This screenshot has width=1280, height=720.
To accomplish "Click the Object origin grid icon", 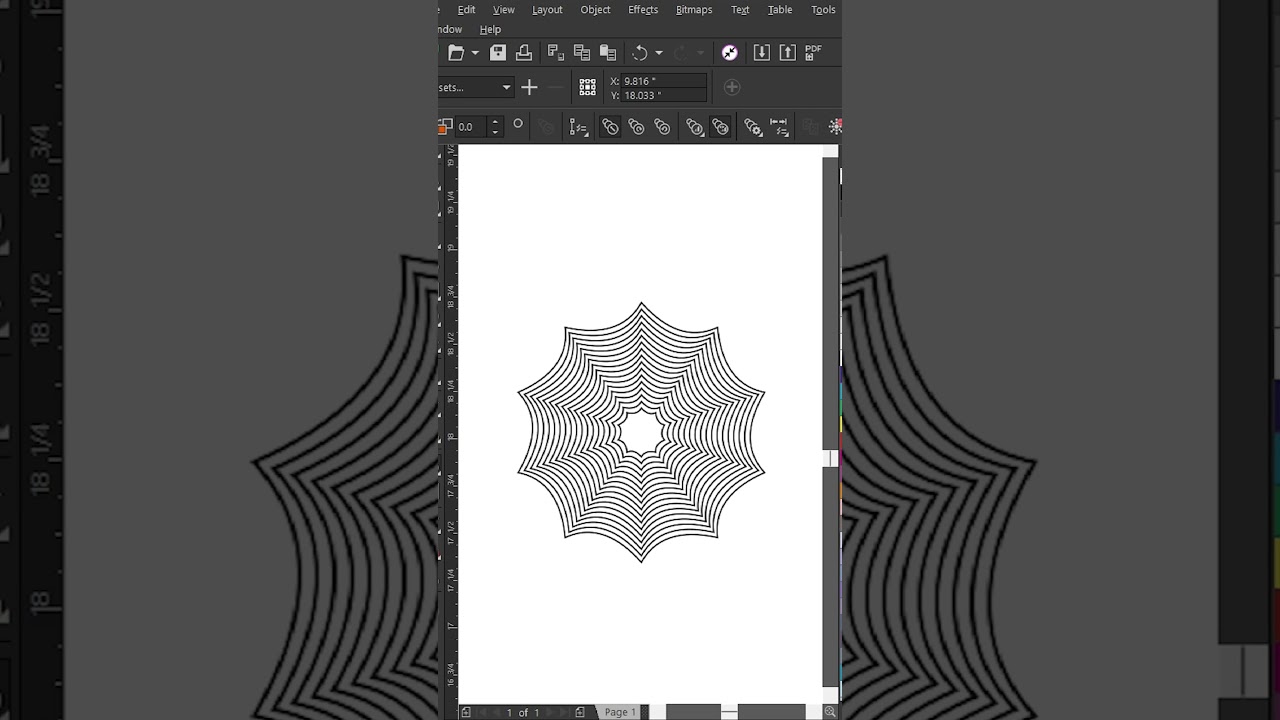I will click(x=588, y=88).
